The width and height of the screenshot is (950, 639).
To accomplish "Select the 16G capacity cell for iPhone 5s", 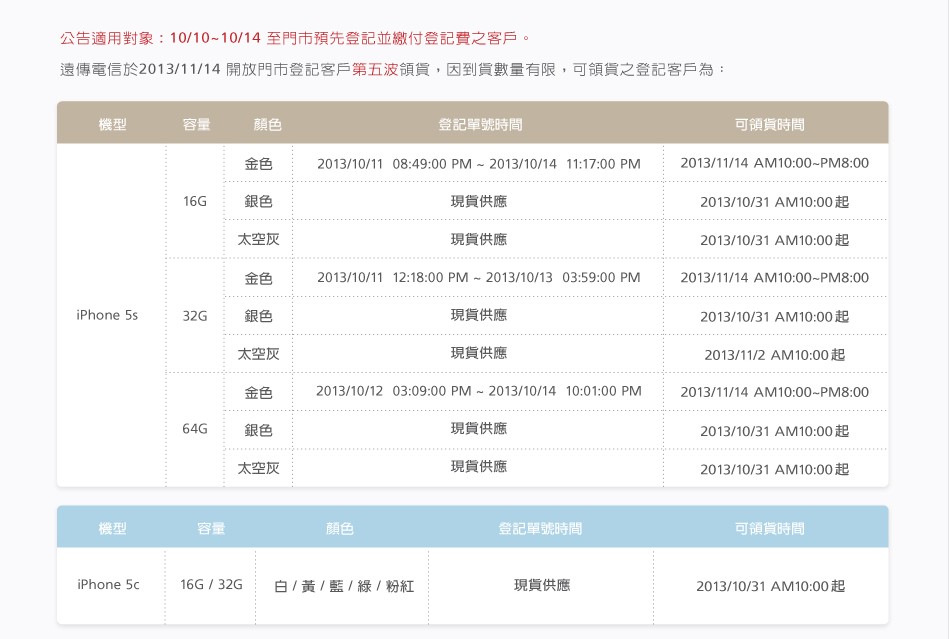I will tap(195, 201).
